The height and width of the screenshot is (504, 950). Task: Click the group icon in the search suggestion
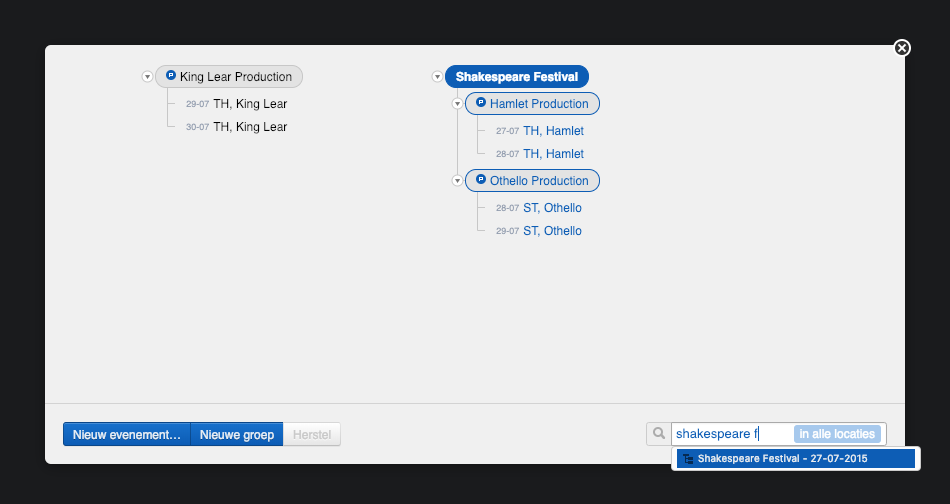687,459
